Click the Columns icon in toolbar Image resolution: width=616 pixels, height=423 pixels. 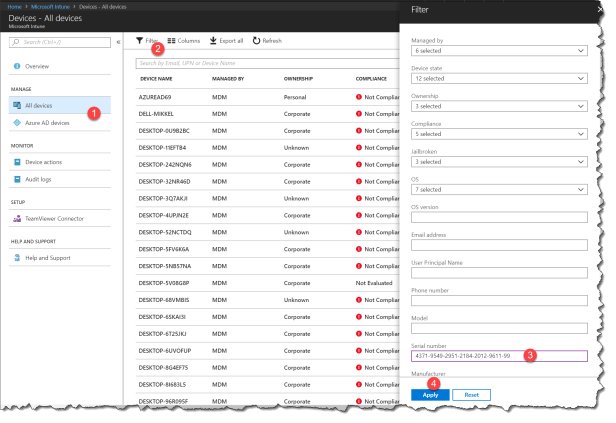tap(171, 40)
